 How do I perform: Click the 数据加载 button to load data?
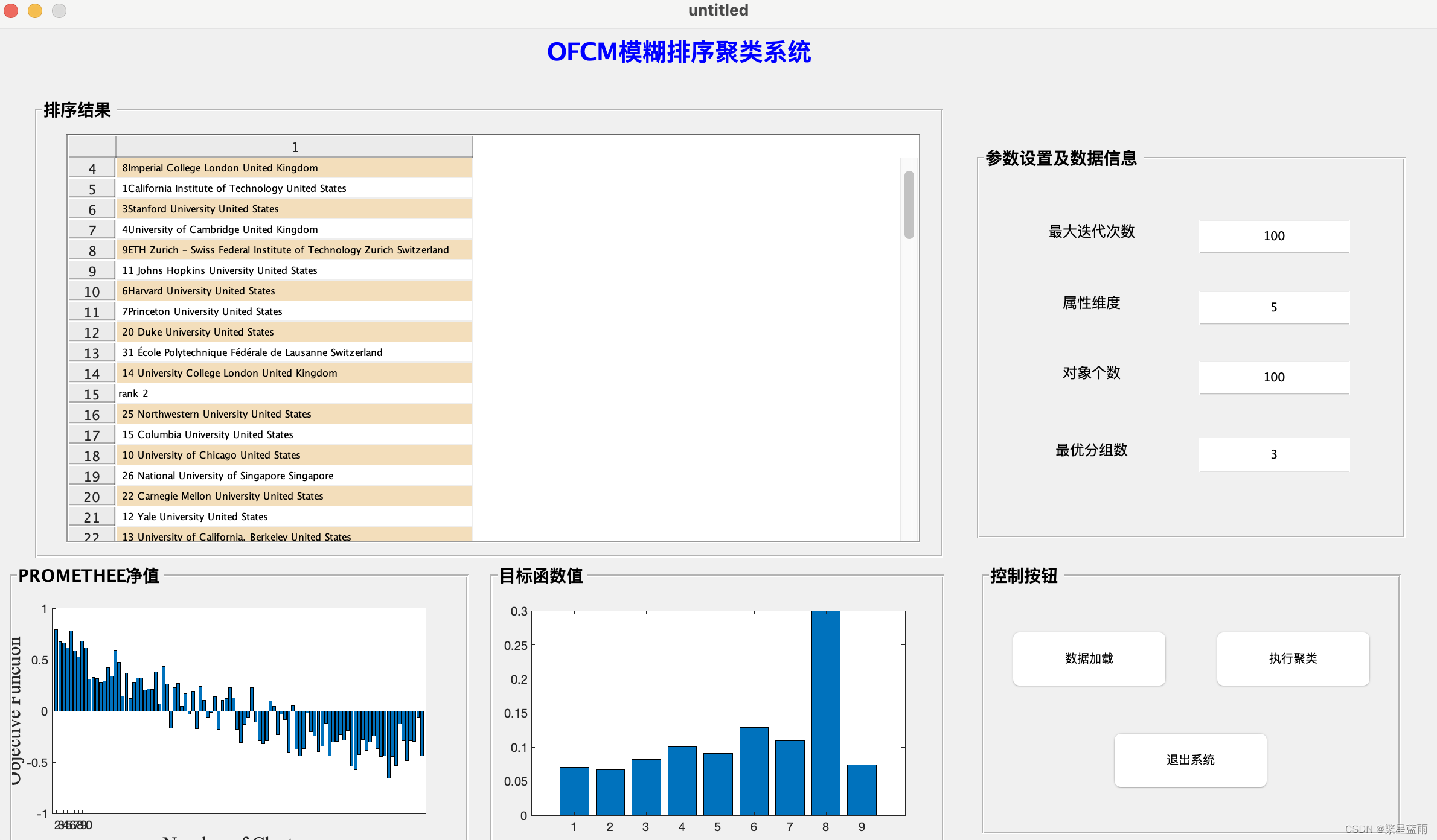(1088, 658)
